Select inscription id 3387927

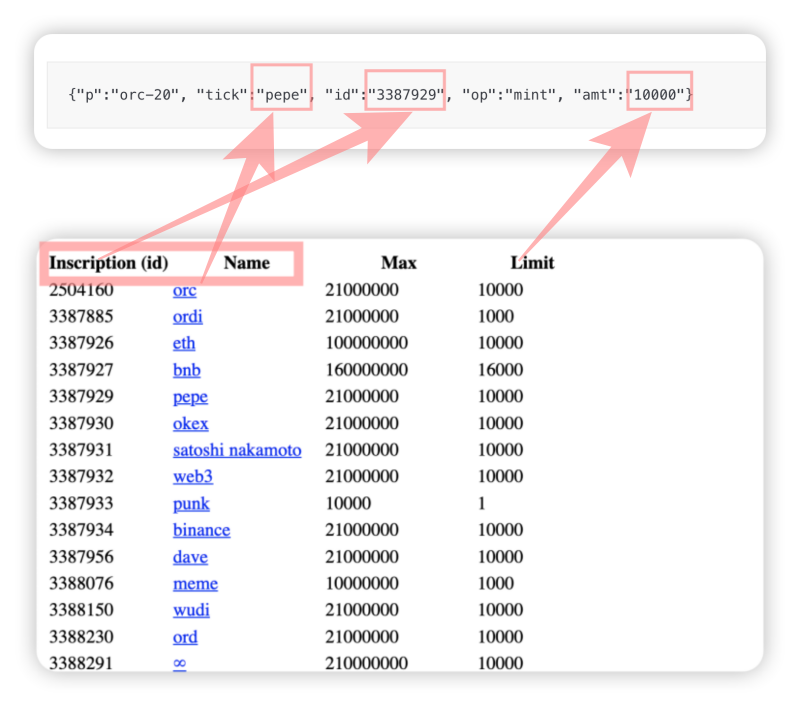point(81,370)
